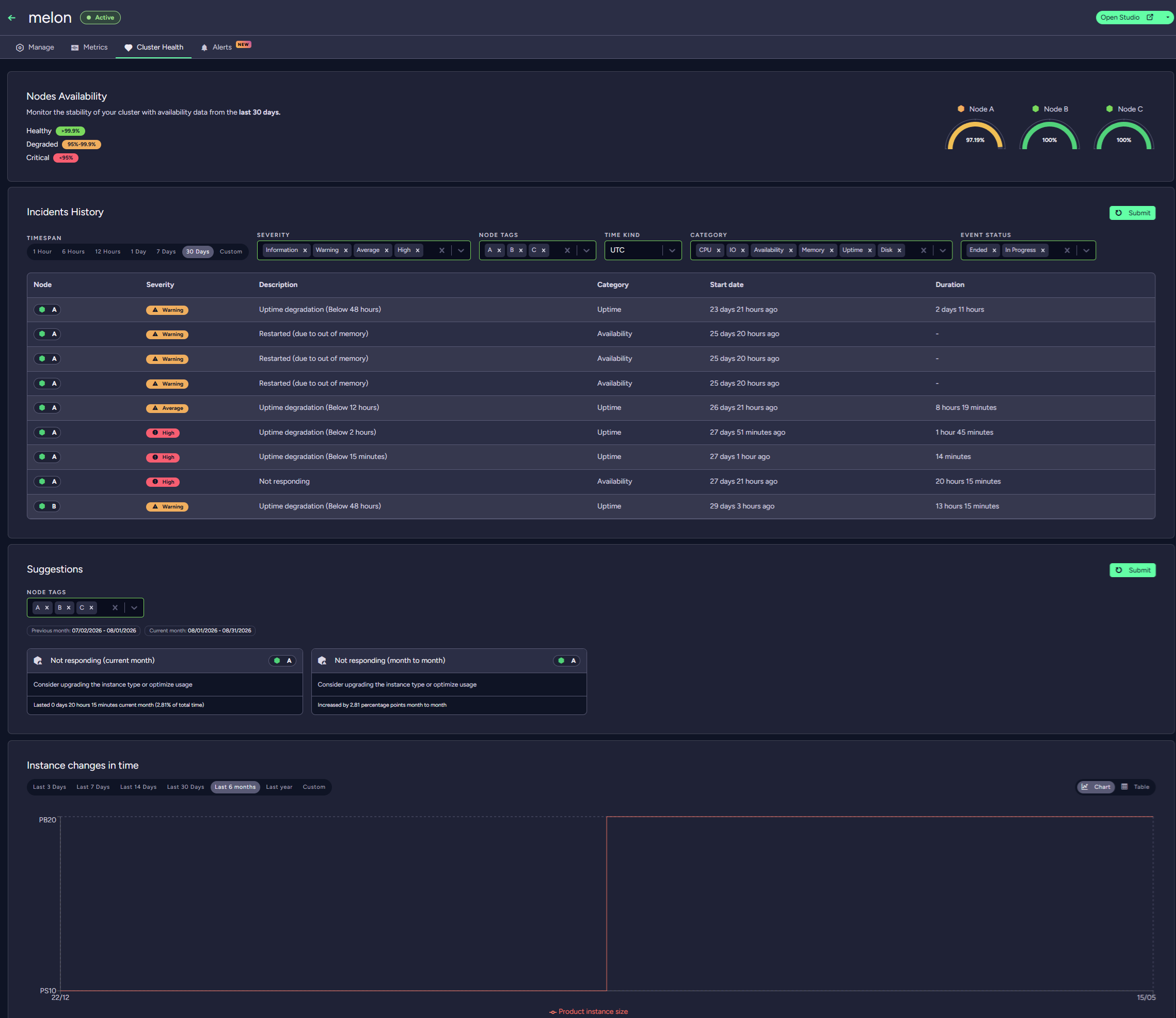Switch instance changes to Chart view
Image resolution: width=1176 pixels, height=1018 pixels.
(1096, 787)
